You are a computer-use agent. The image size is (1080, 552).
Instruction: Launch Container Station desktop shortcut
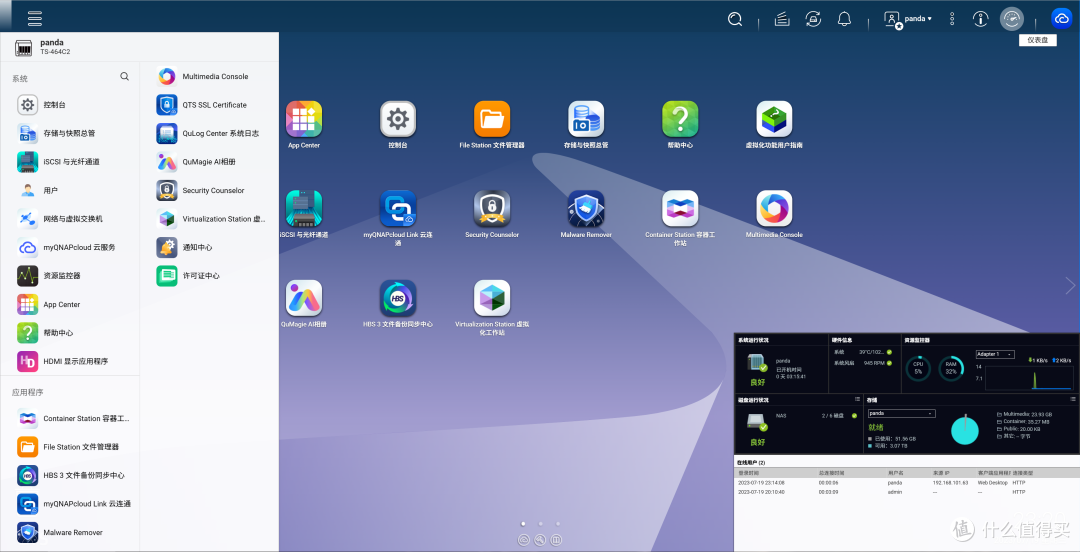pyautogui.click(x=680, y=209)
